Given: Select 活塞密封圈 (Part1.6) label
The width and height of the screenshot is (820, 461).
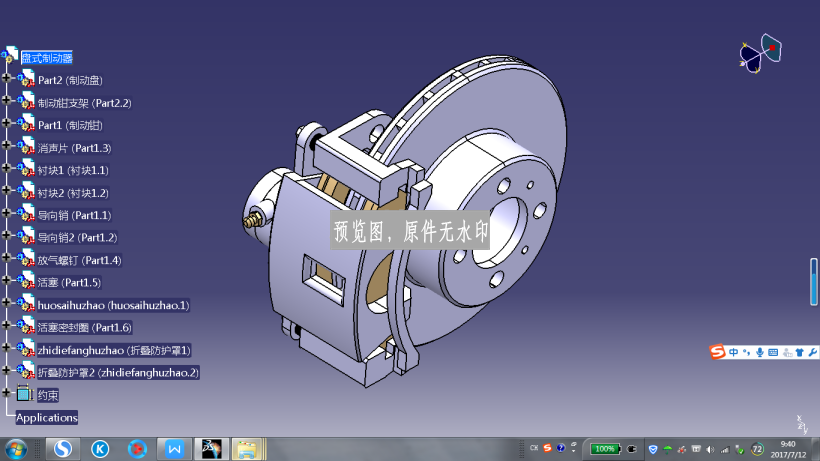Looking at the screenshot, I should [x=84, y=328].
